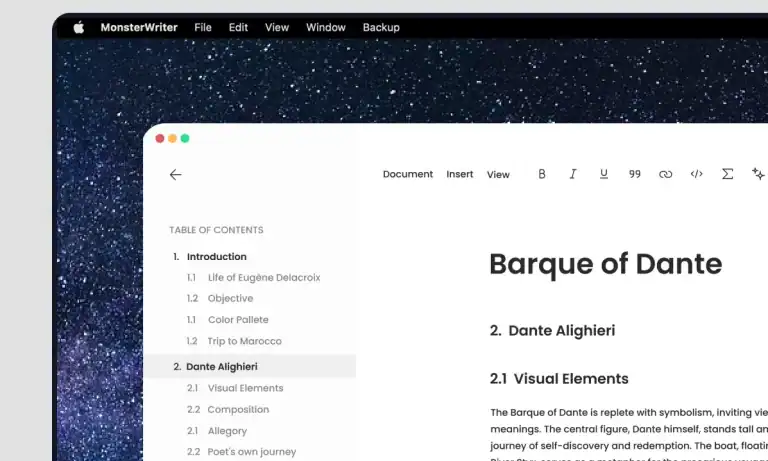The height and width of the screenshot is (461, 768).
Task: Insert a code block
Action: coord(696,174)
